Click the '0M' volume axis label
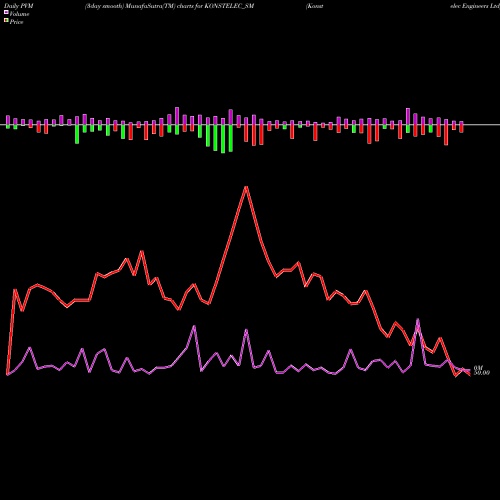Viewport: 500px width, 500px height. [478, 368]
